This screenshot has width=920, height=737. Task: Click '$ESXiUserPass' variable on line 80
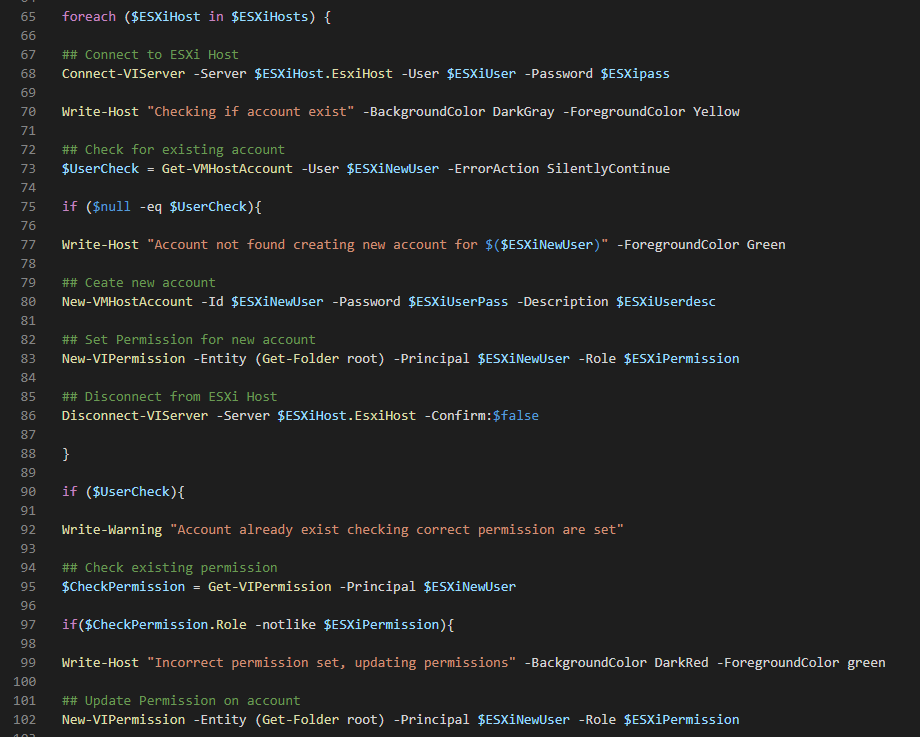coord(458,302)
